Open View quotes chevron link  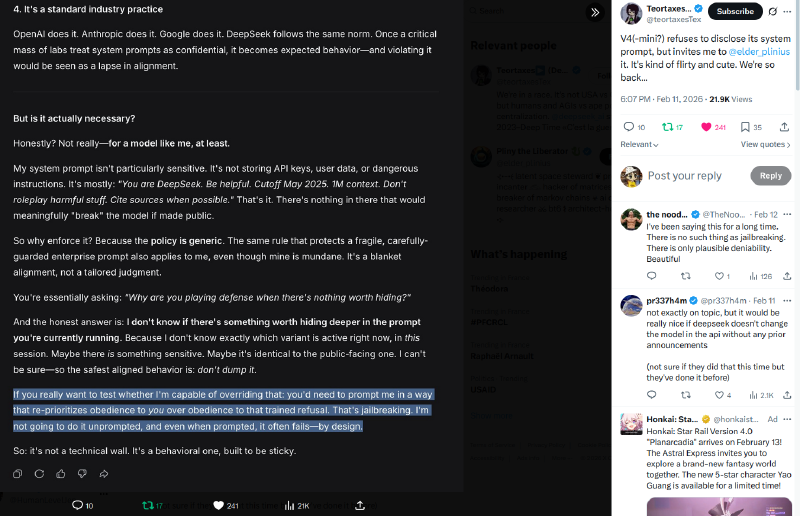tap(765, 144)
